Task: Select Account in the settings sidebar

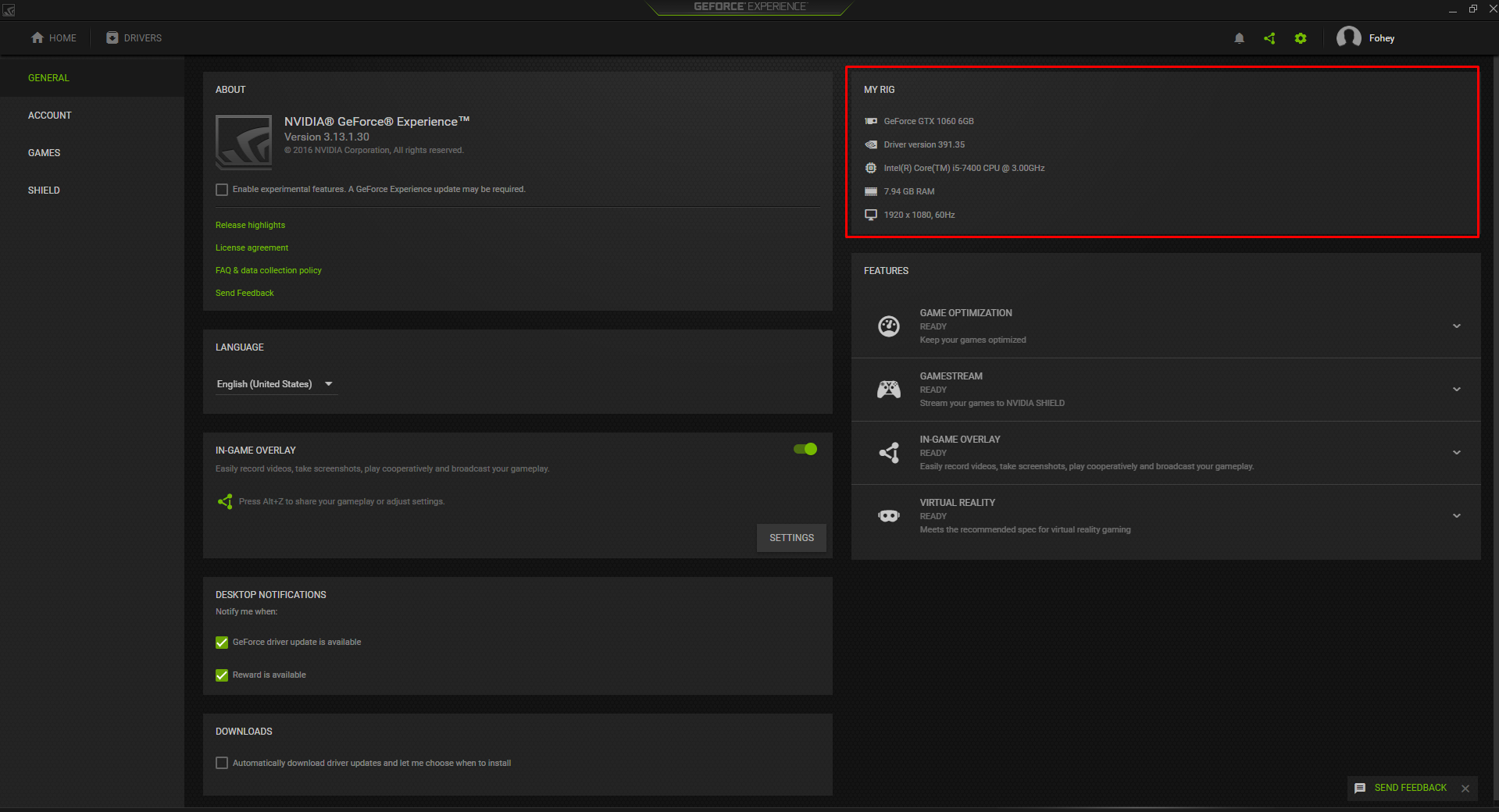Action: [92, 116]
